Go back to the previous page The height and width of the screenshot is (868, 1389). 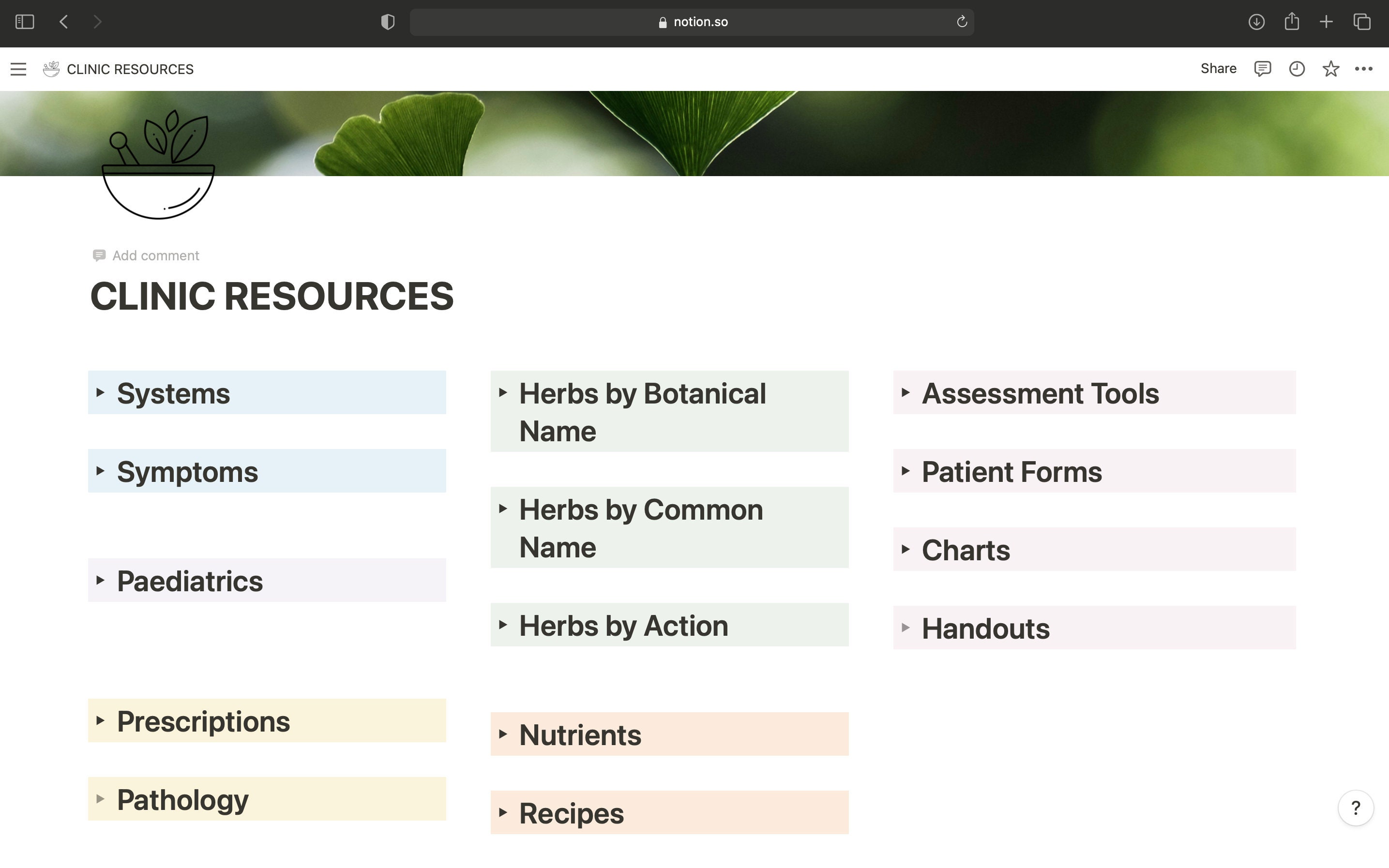pos(64,22)
